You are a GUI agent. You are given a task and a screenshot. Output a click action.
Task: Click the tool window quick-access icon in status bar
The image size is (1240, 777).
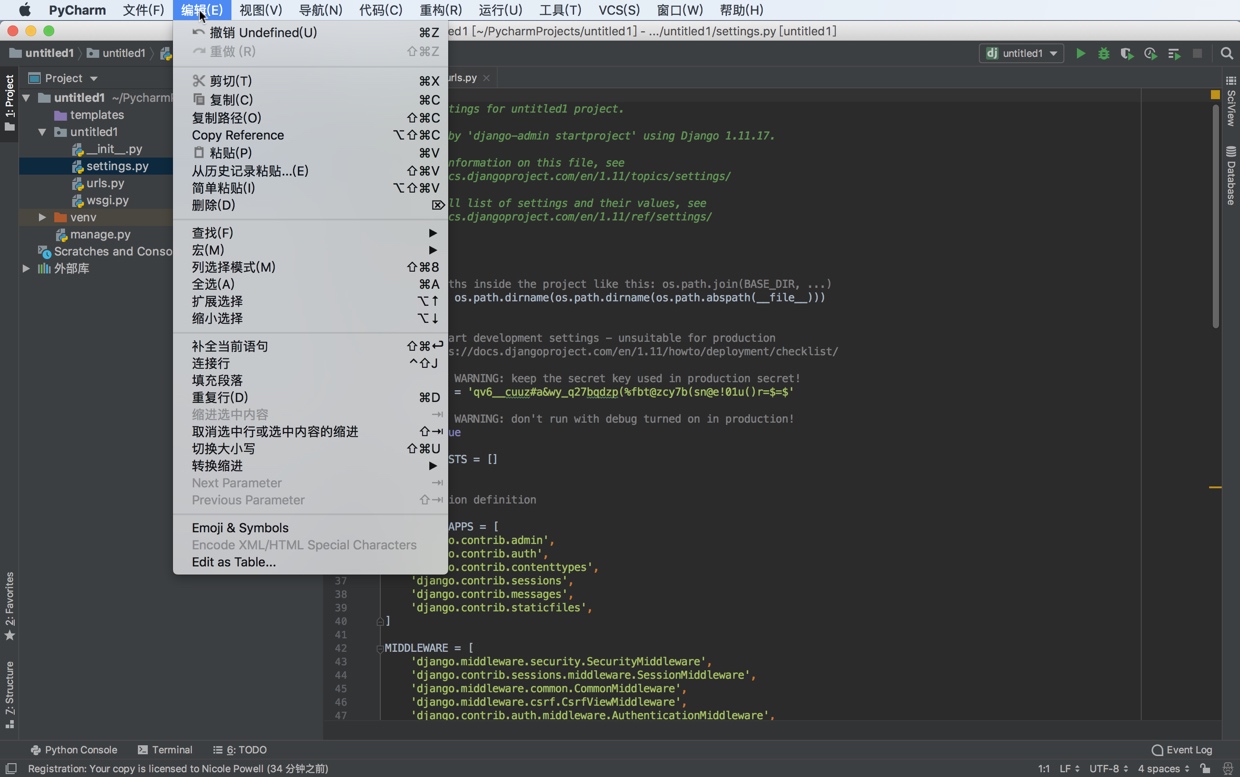(x=11, y=769)
